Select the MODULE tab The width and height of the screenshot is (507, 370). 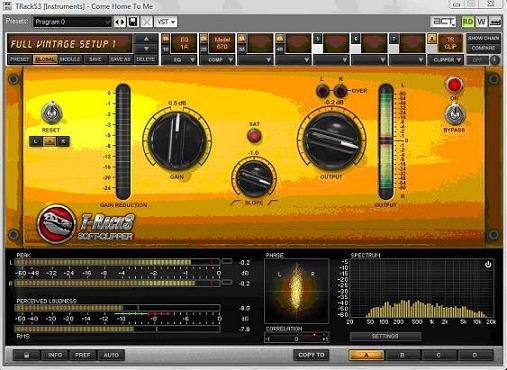[x=70, y=59]
